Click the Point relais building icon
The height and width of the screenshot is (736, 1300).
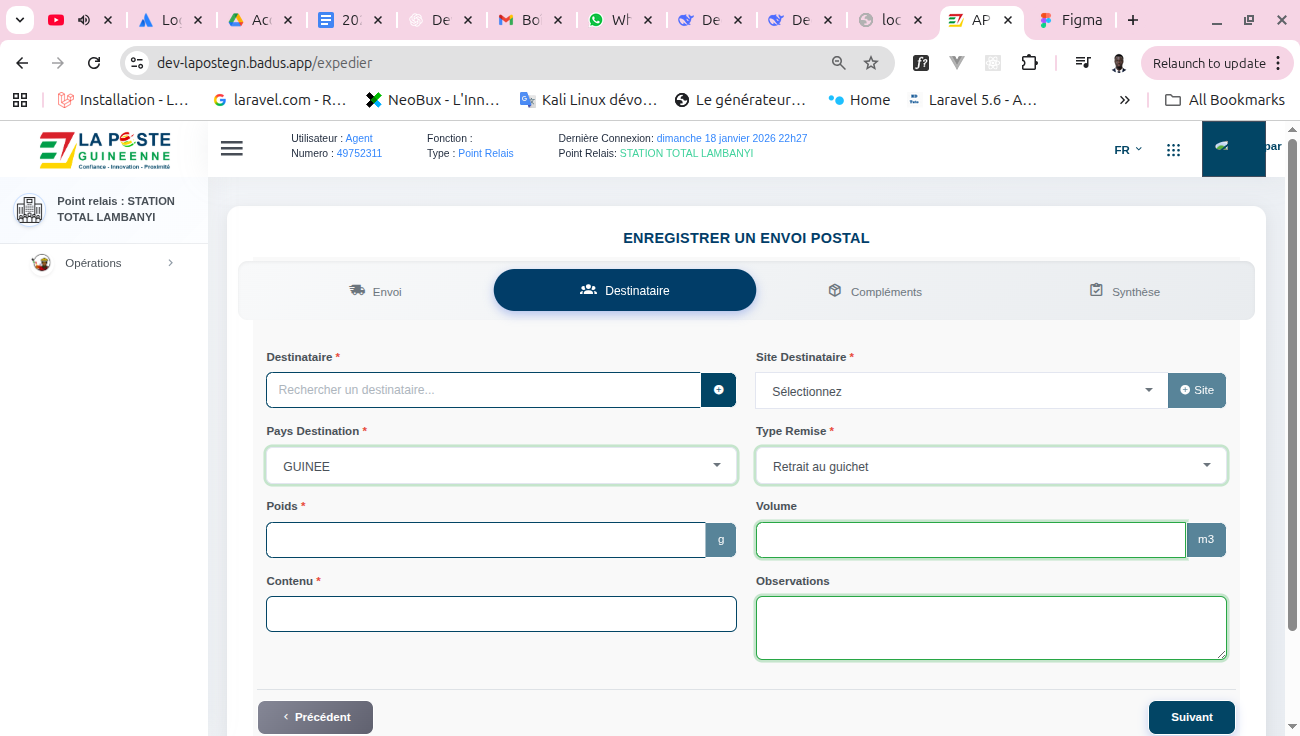[x=29, y=210]
